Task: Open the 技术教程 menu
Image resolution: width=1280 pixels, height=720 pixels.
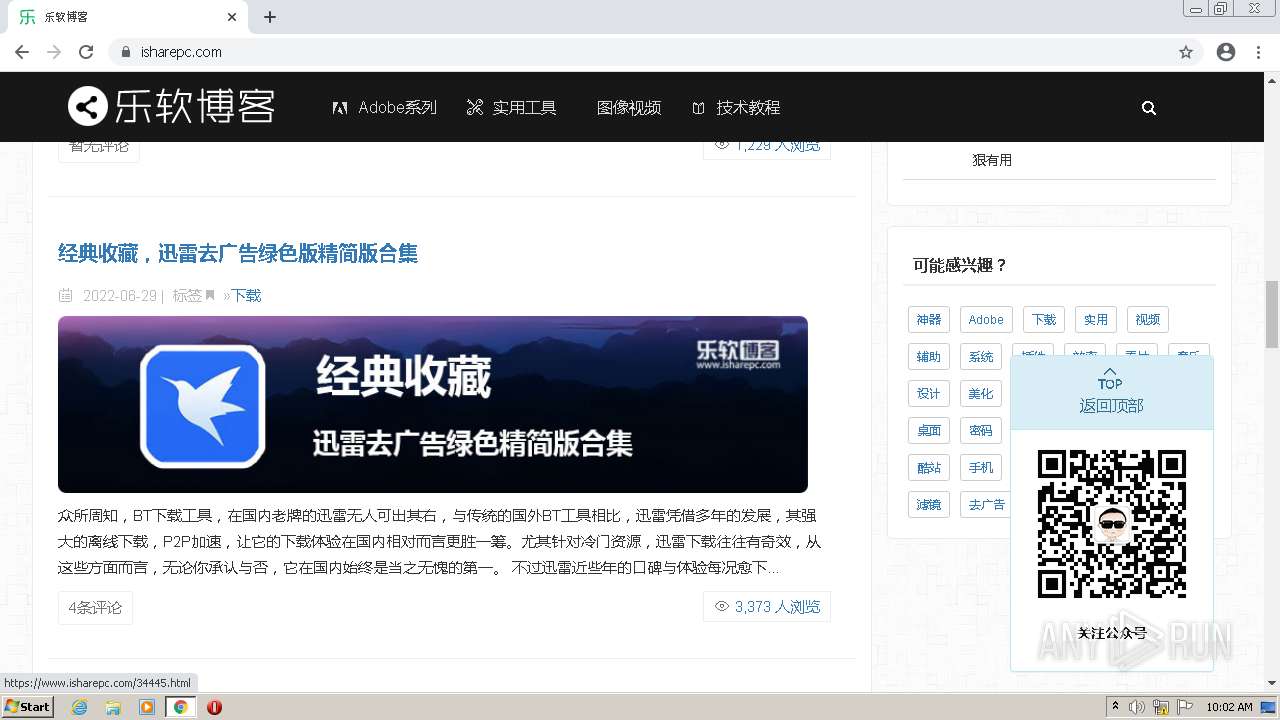Action: click(736, 108)
